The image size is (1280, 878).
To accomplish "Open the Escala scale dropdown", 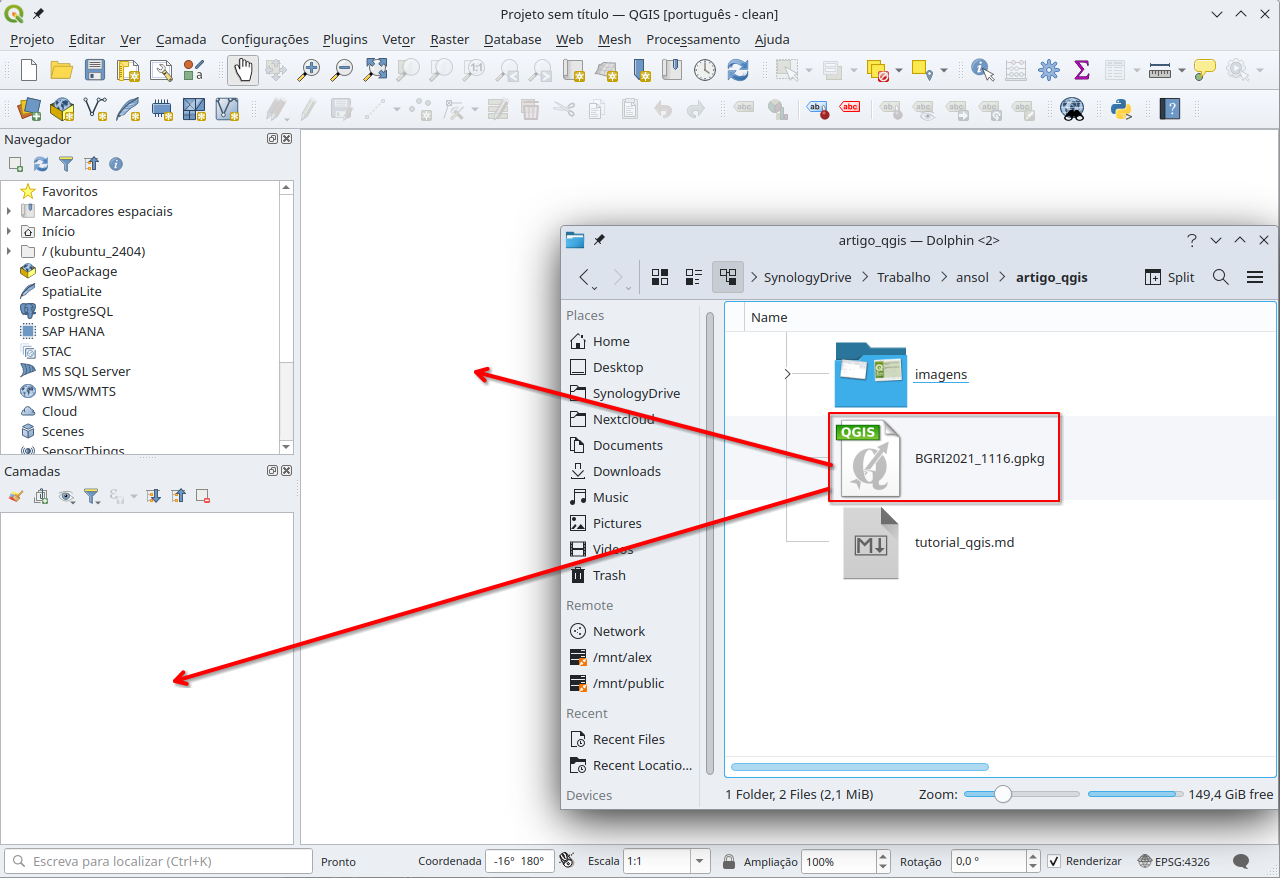I will [700, 861].
